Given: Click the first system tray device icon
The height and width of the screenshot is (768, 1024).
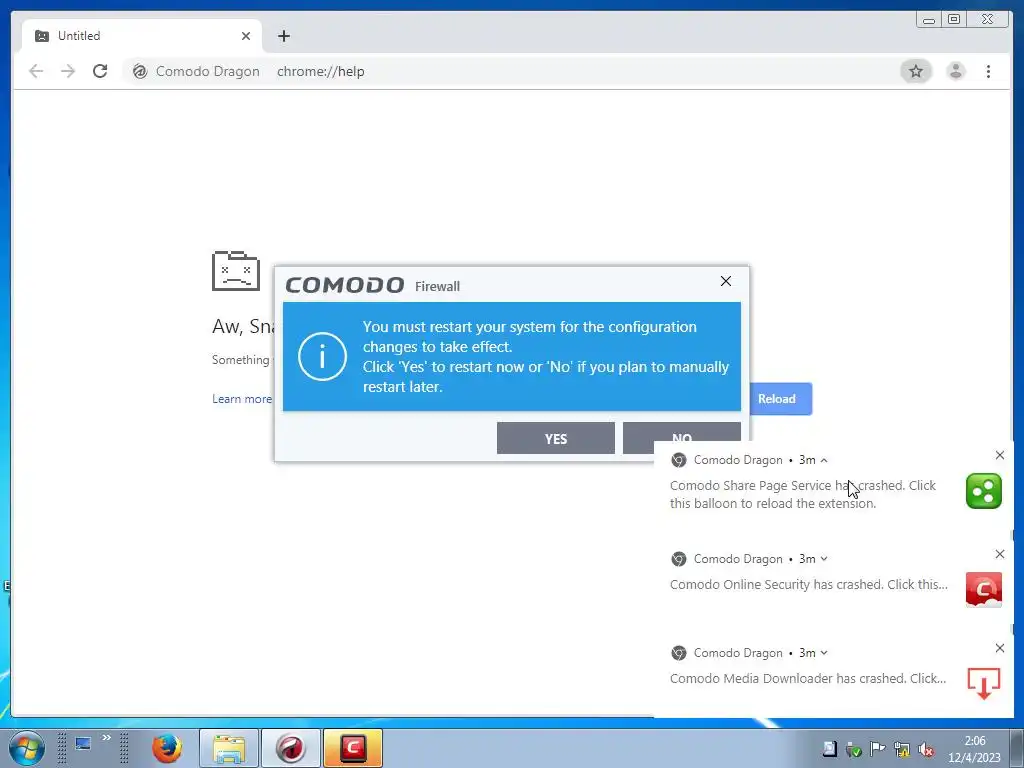Looking at the screenshot, I should [829, 749].
